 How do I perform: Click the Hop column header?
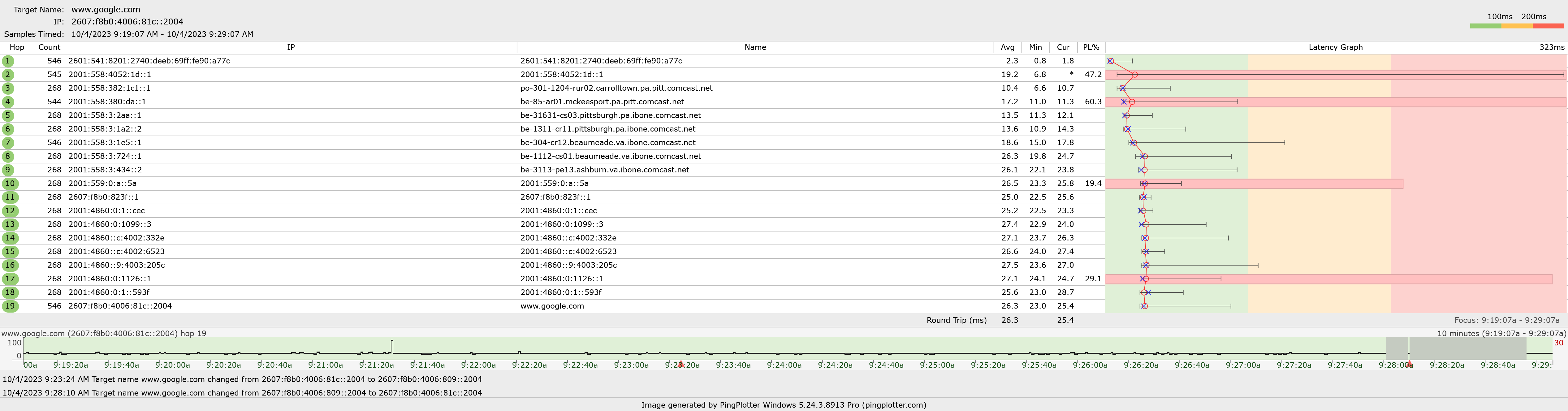point(17,47)
